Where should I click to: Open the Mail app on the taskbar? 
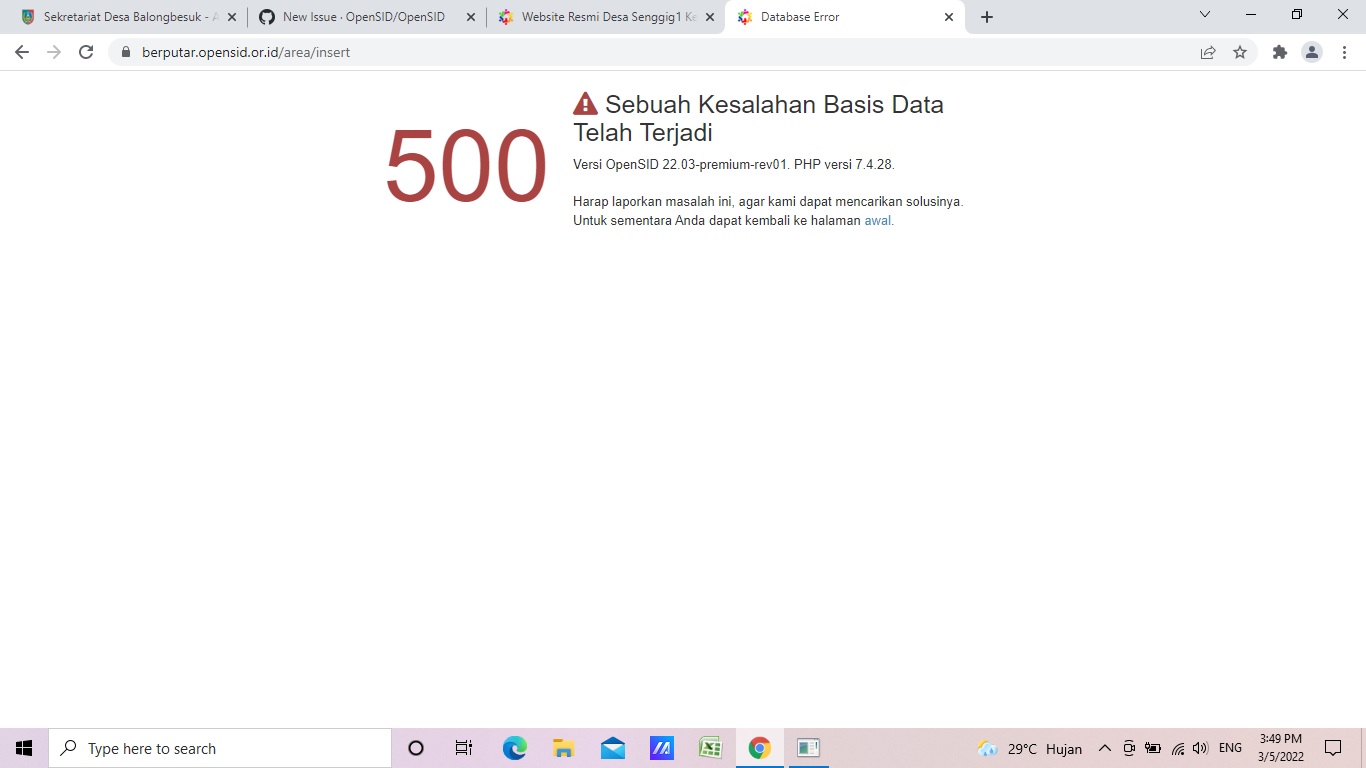coord(612,748)
